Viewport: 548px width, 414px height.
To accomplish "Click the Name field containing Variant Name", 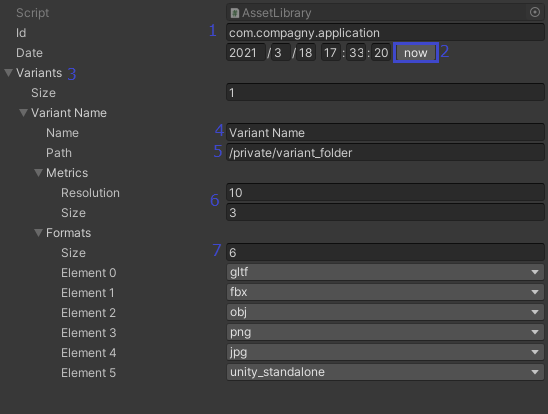I will click(385, 132).
